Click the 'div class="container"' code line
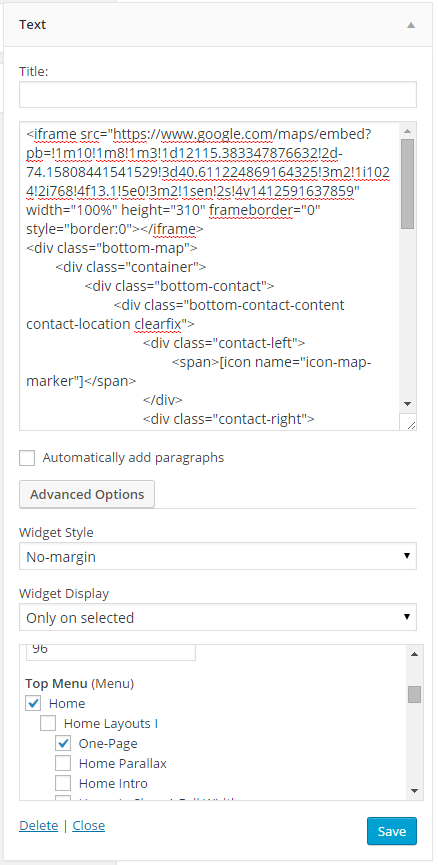Image resolution: width=438 pixels, height=865 pixels. tap(131, 267)
